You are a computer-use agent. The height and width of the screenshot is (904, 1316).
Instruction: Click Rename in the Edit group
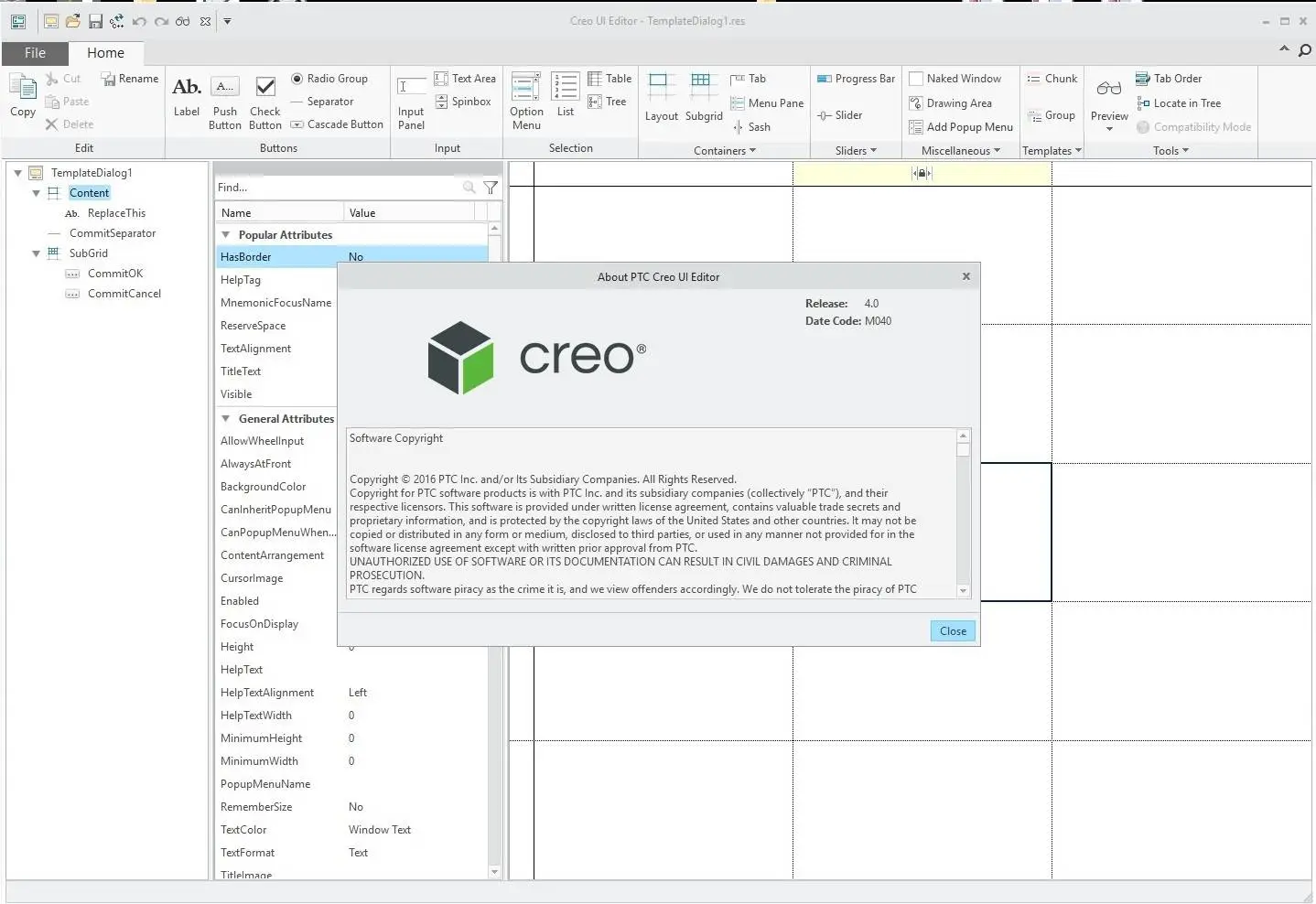129,79
